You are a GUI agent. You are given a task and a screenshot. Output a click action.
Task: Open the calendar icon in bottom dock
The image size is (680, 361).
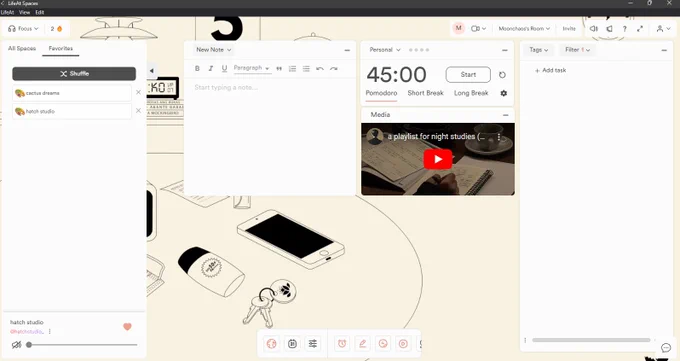point(292,344)
